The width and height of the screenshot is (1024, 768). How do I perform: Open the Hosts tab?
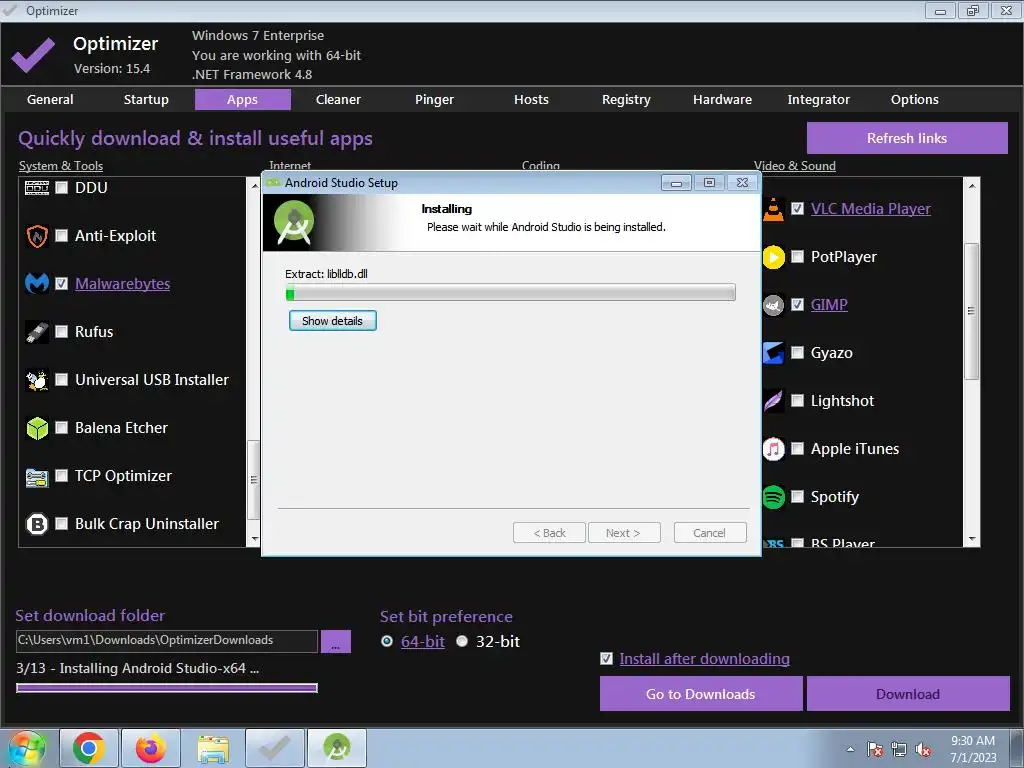tap(531, 100)
